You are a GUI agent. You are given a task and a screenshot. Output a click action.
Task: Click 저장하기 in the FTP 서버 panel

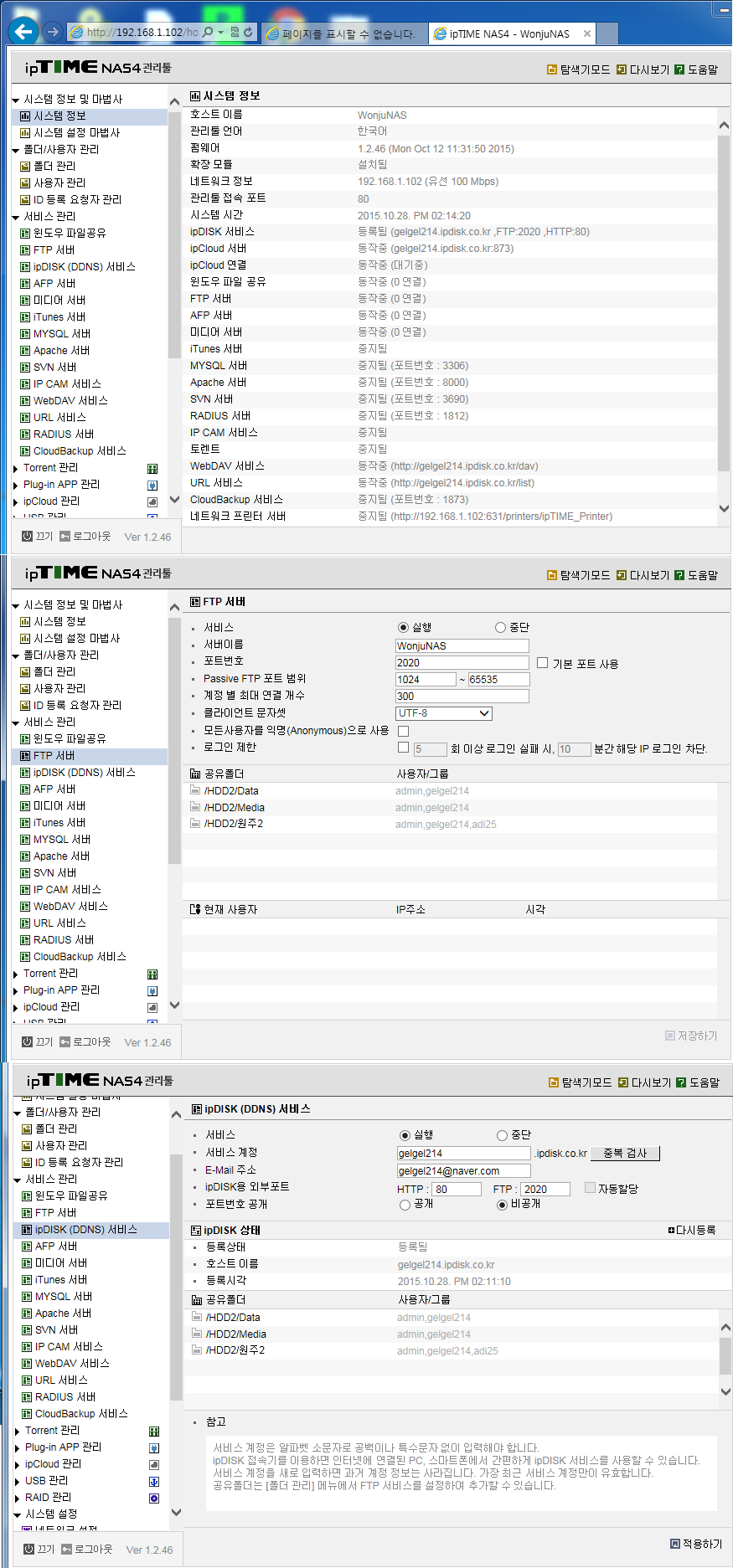691,1036
